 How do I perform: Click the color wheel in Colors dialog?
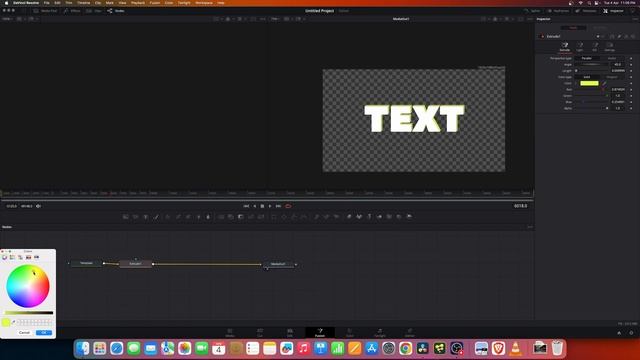click(28, 286)
